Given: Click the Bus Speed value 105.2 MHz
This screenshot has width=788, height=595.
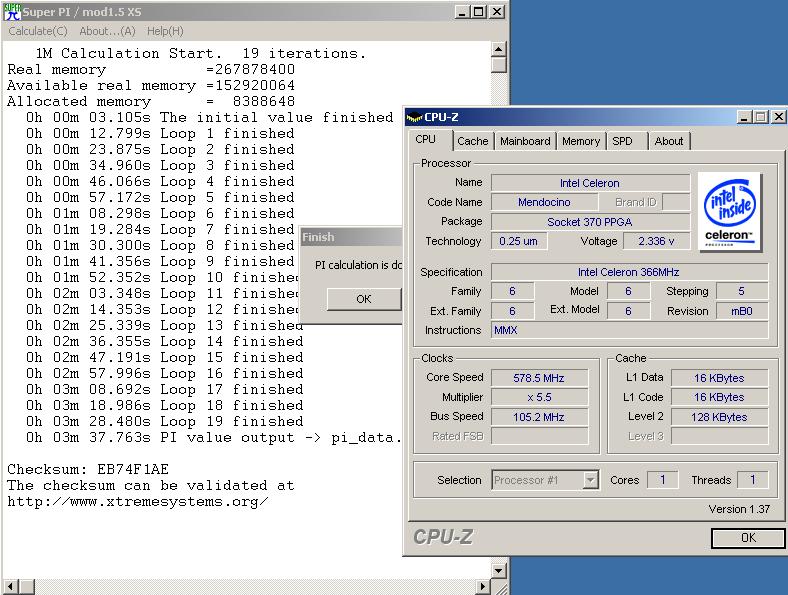Looking at the screenshot, I should pyautogui.click(x=539, y=417).
